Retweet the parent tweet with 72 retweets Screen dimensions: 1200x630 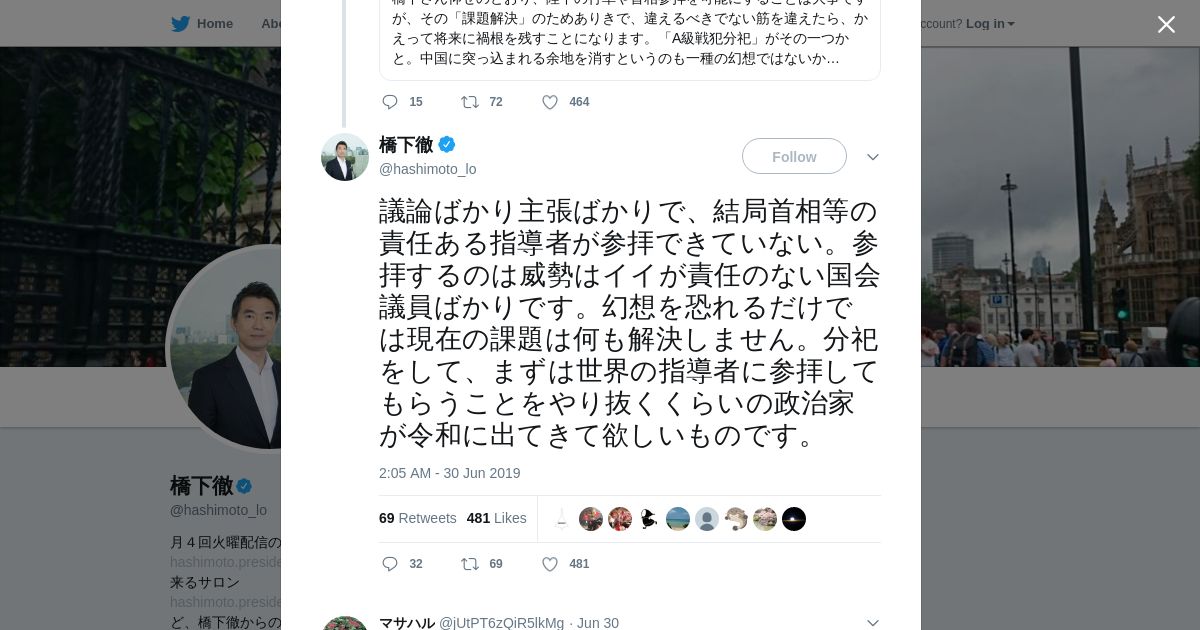[470, 102]
